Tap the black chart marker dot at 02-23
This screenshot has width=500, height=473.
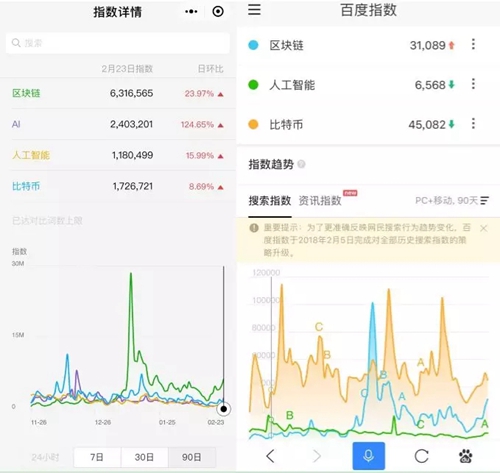[224, 409]
